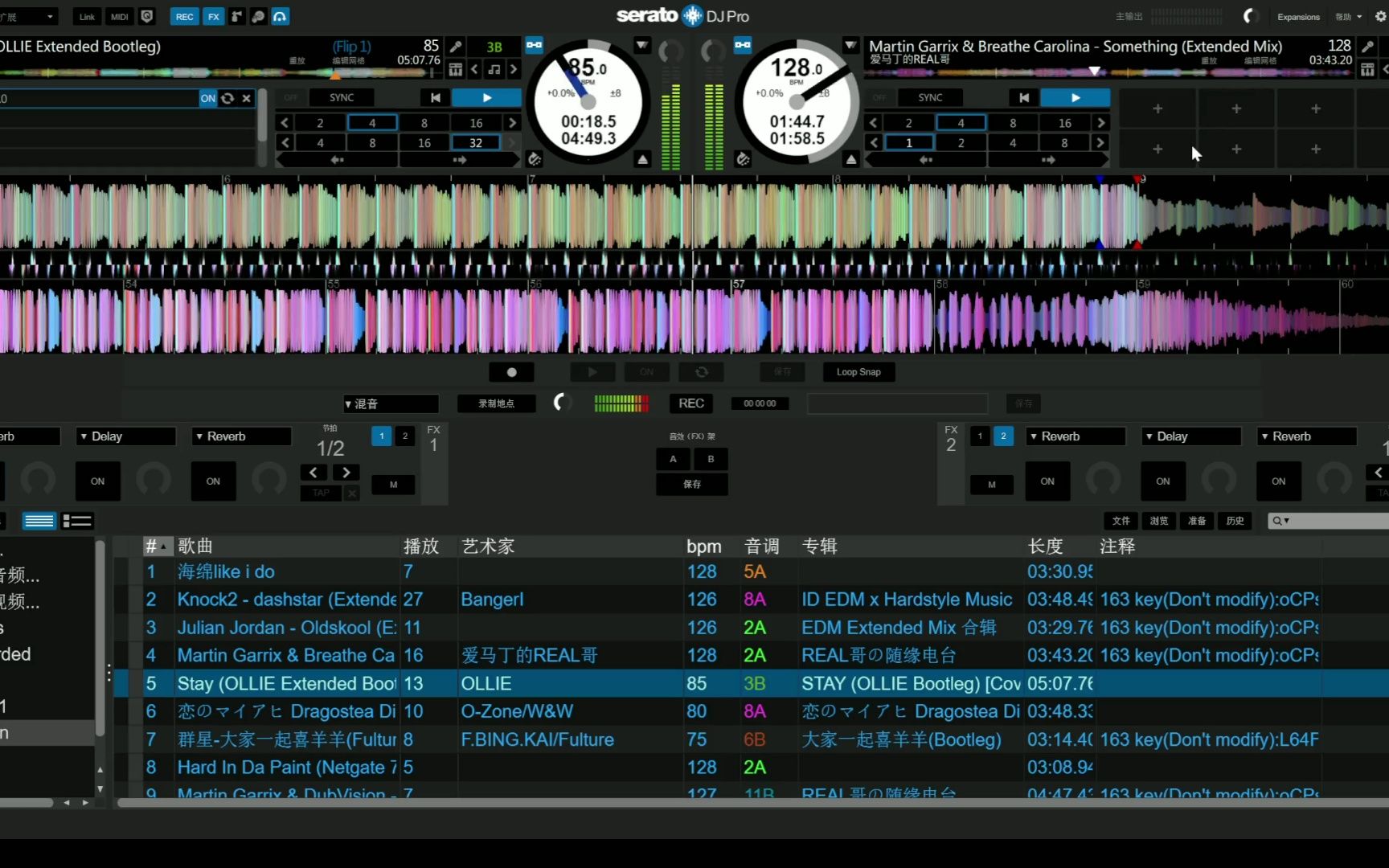Open FX 2 first Reverb effect dropdown
This screenshot has width=1389, height=868.
[x=1076, y=436]
